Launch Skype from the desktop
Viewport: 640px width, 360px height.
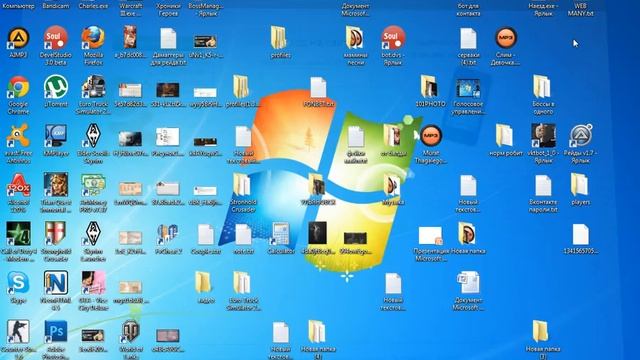(18, 283)
